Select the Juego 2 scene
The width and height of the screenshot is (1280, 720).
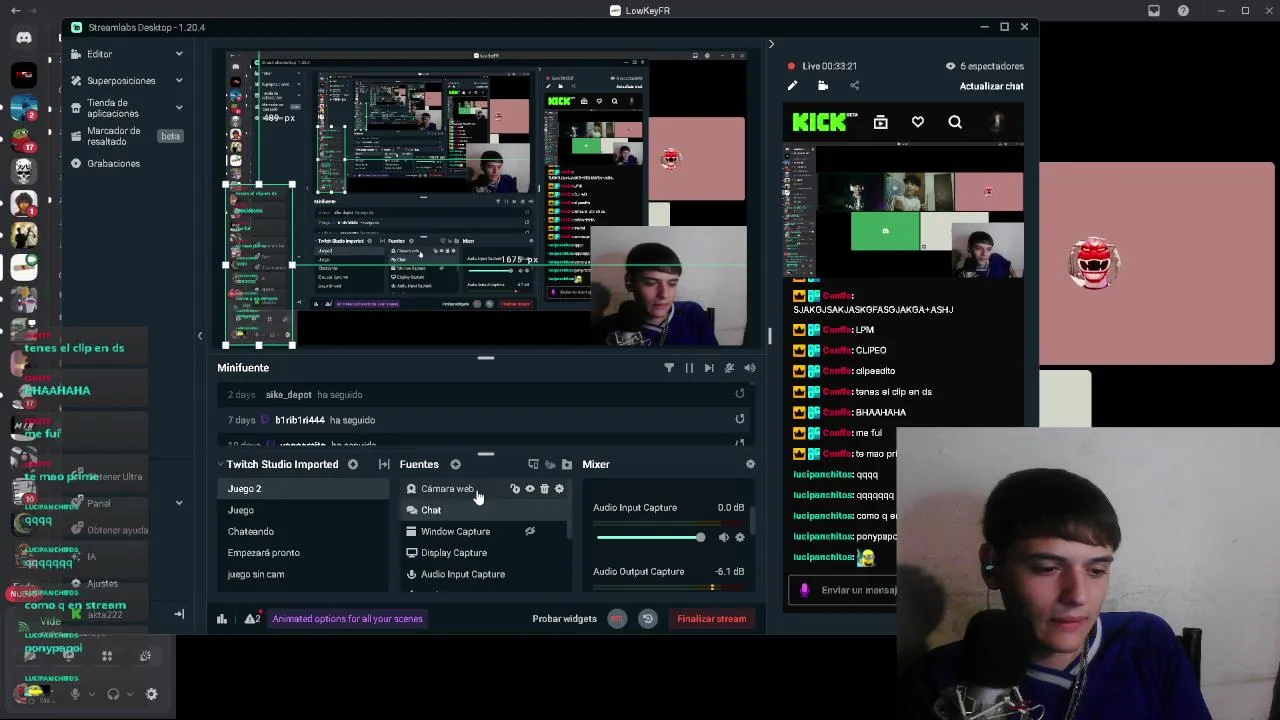coord(302,489)
